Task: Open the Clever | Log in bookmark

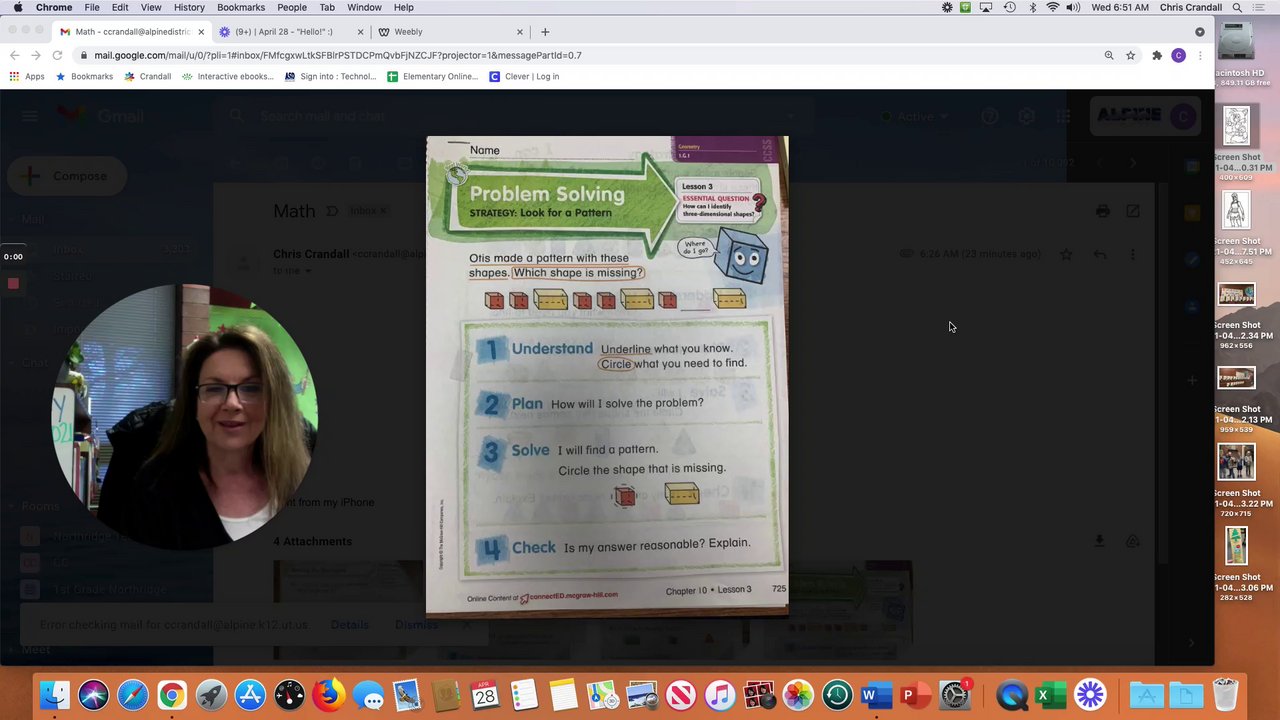Action: tap(524, 76)
